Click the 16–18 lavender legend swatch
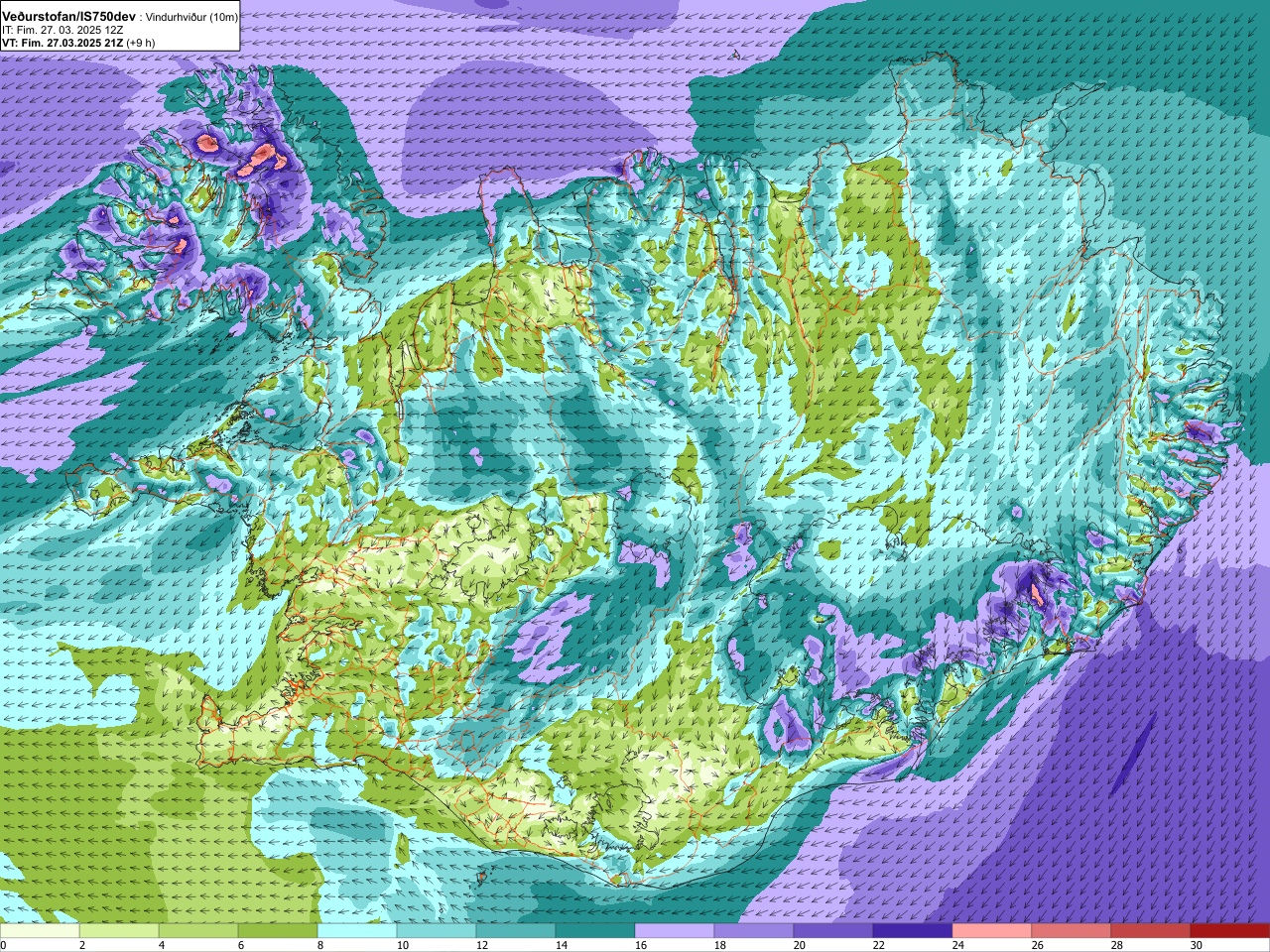The image size is (1270, 952). [x=675, y=931]
